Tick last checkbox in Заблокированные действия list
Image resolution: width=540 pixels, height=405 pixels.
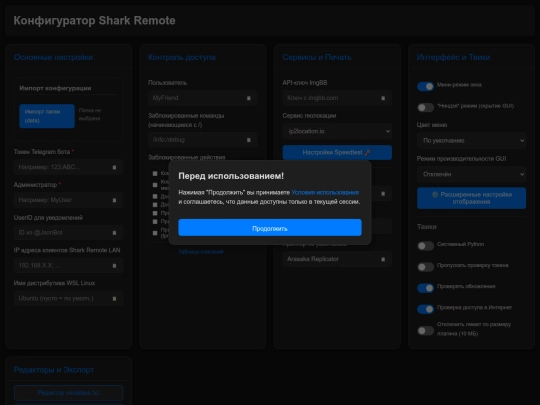[x=155, y=233]
